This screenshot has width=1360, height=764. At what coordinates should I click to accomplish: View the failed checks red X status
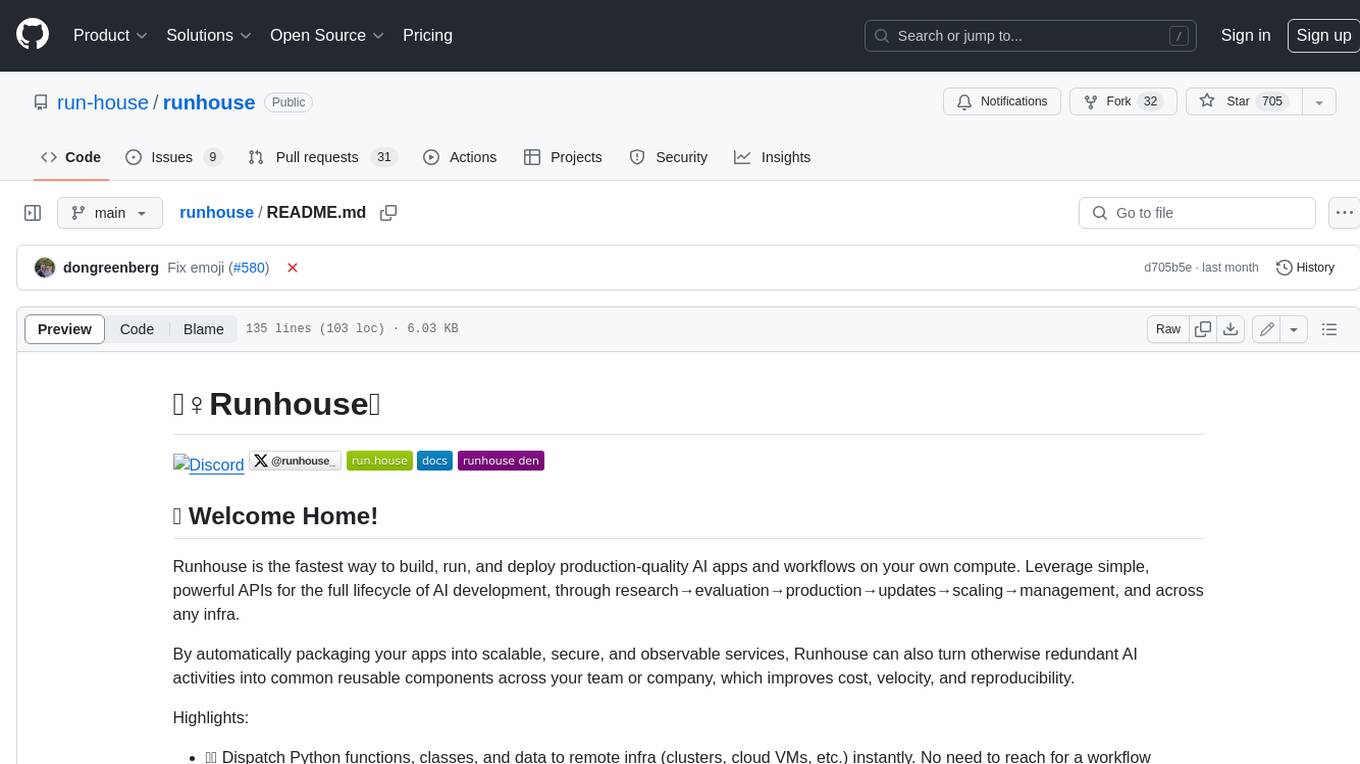(292, 268)
